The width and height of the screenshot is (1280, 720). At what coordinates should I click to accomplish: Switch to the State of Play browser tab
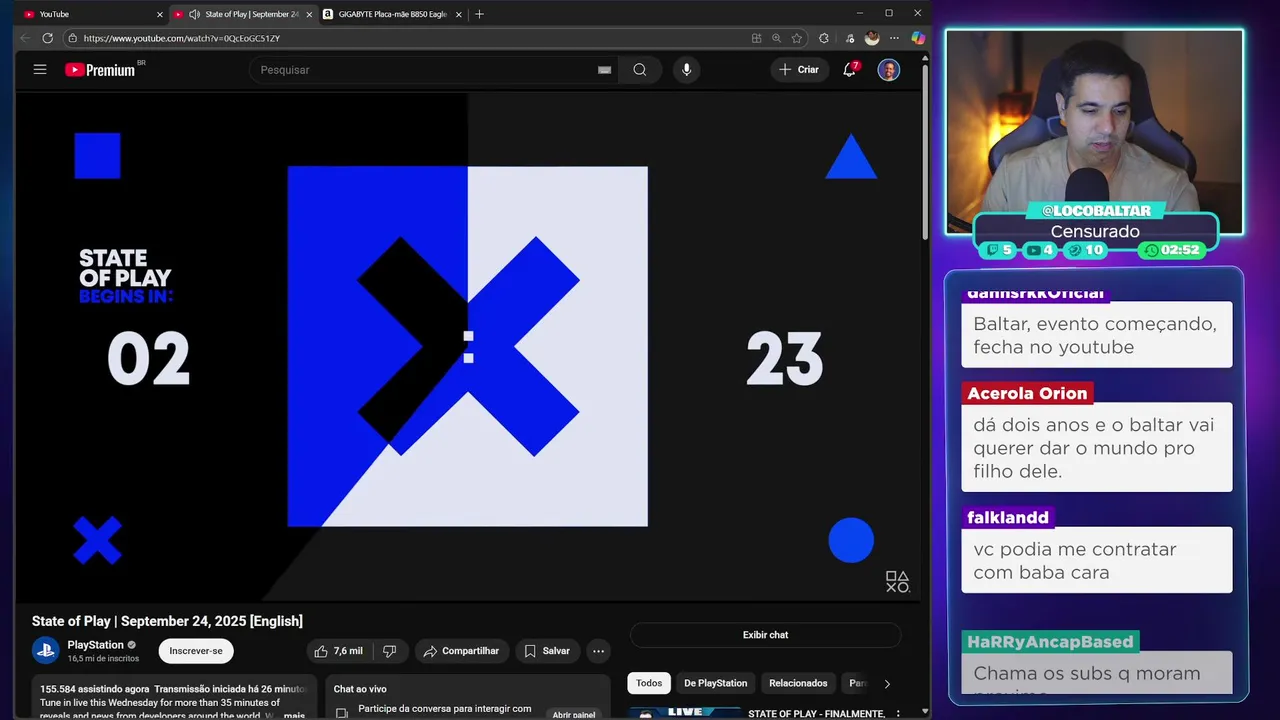243,14
